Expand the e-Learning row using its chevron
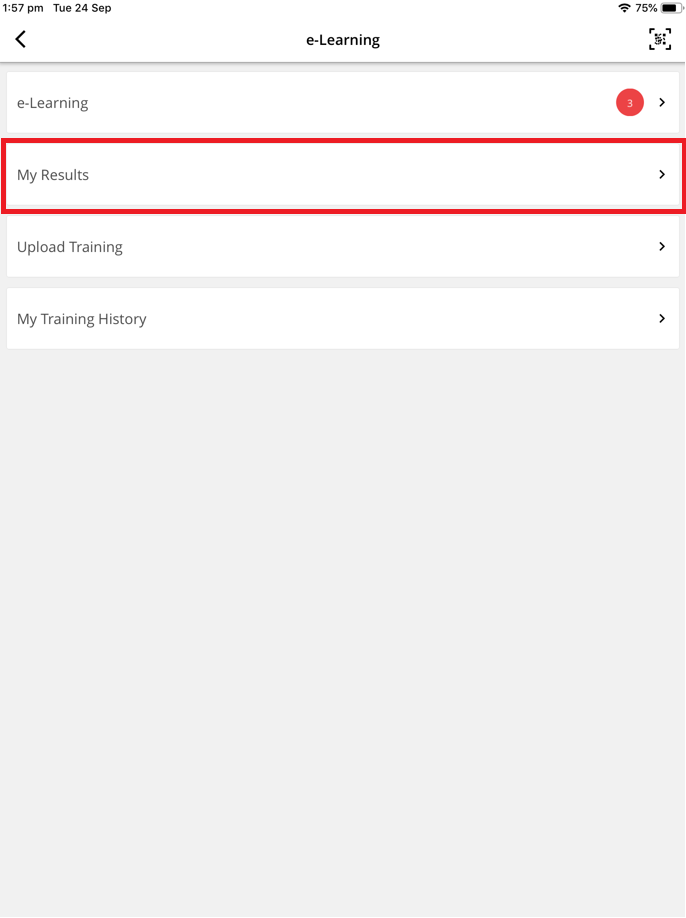Image resolution: width=686 pixels, height=918 pixels. (x=662, y=103)
